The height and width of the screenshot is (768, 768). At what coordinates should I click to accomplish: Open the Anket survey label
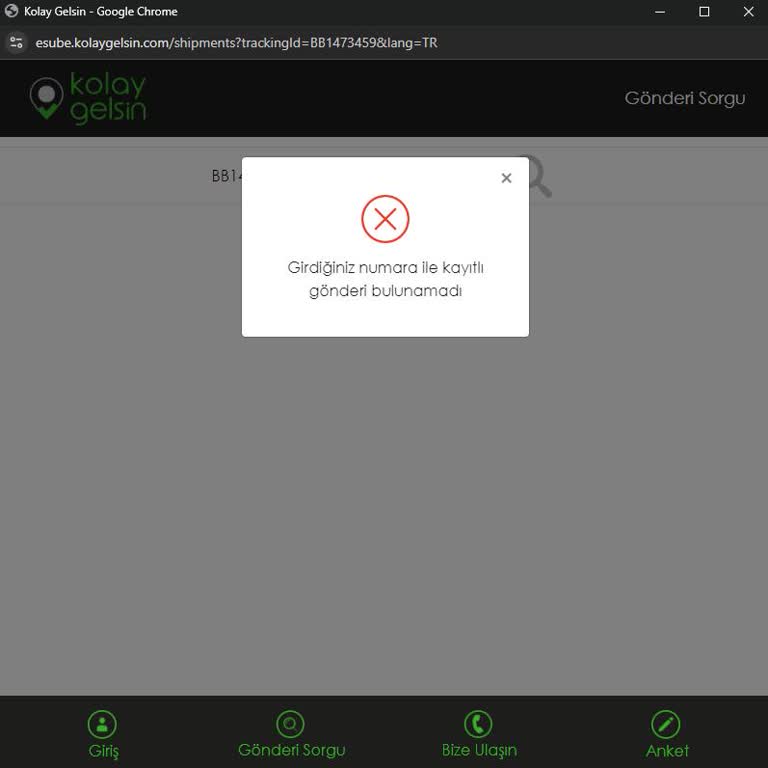[x=667, y=750]
